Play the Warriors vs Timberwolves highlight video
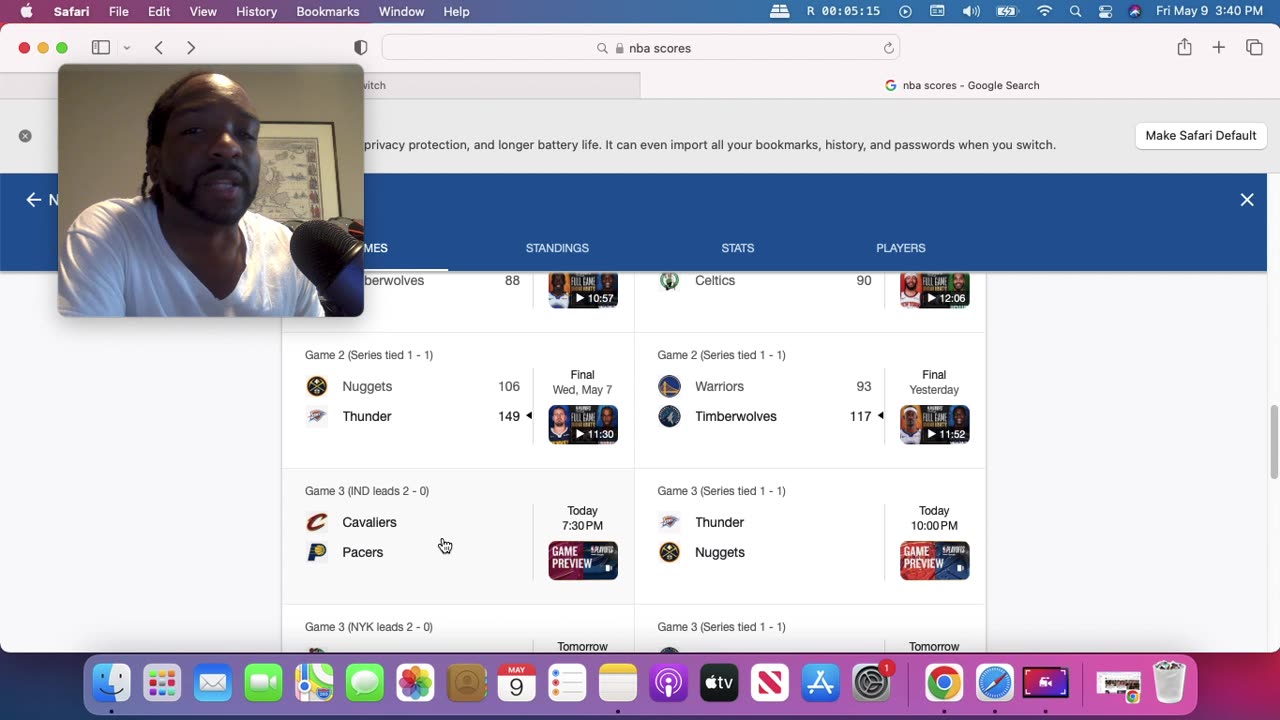Viewport: 1280px width, 720px height. pyautogui.click(x=934, y=424)
